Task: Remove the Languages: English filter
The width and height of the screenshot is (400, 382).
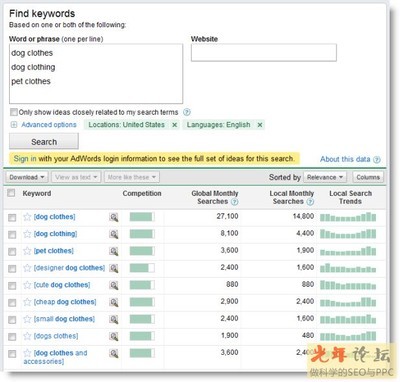Action: point(260,125)
